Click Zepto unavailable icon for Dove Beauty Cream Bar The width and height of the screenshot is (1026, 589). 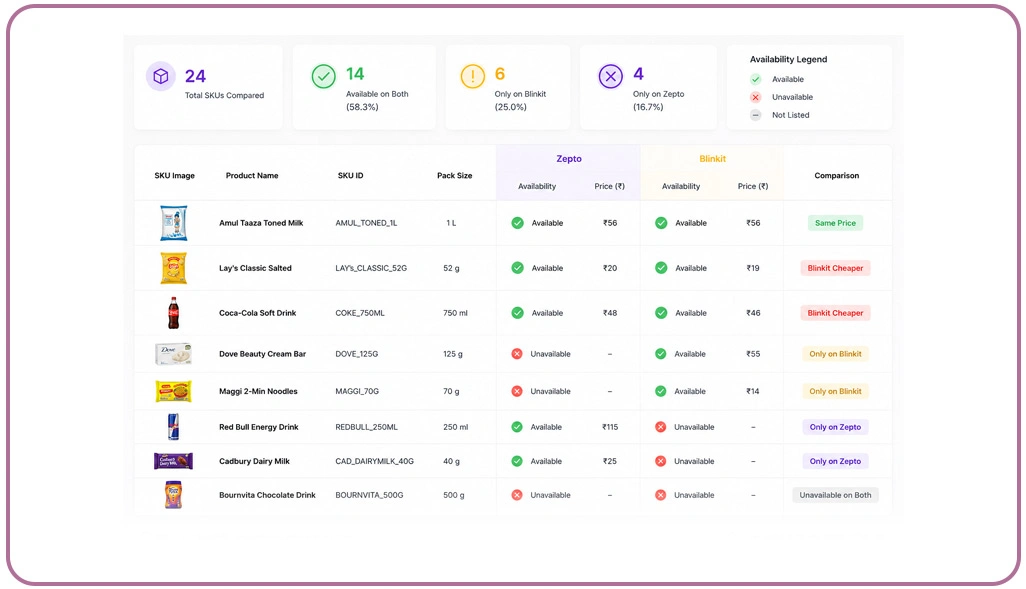pos(517,353)
